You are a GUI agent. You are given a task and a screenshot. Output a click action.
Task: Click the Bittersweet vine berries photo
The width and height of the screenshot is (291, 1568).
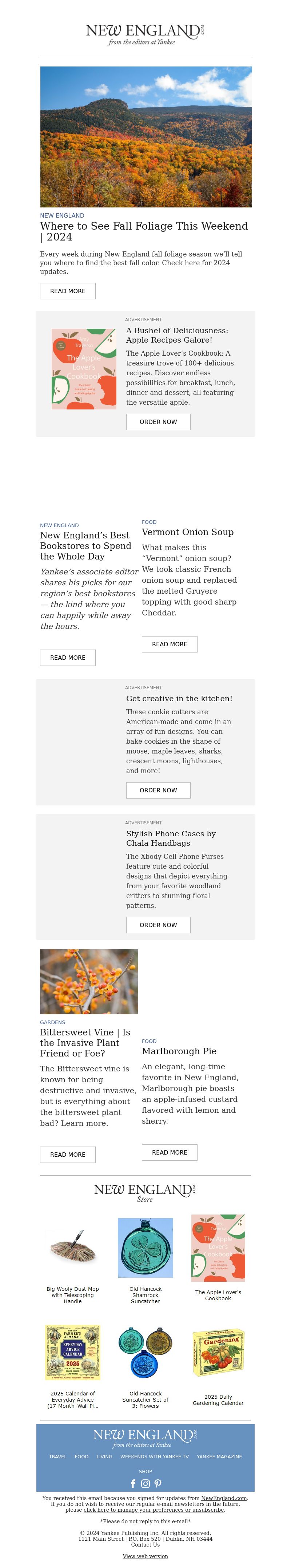[89, 982]
